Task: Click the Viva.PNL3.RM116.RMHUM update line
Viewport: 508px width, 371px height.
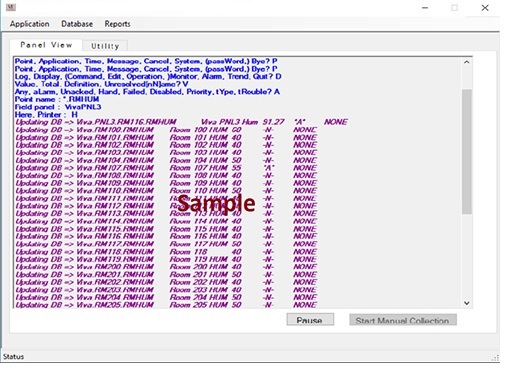Action: (x=181, y=122)
